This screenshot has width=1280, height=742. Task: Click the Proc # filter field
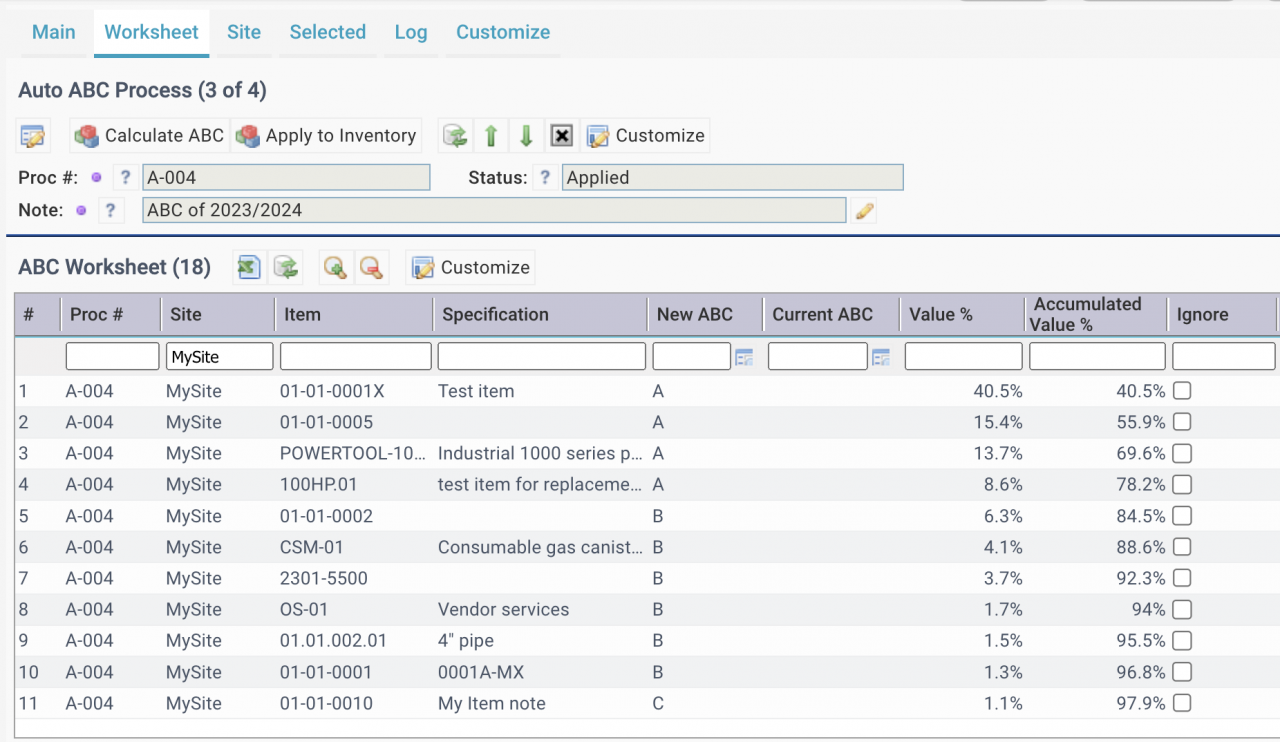tap(112, 356)
